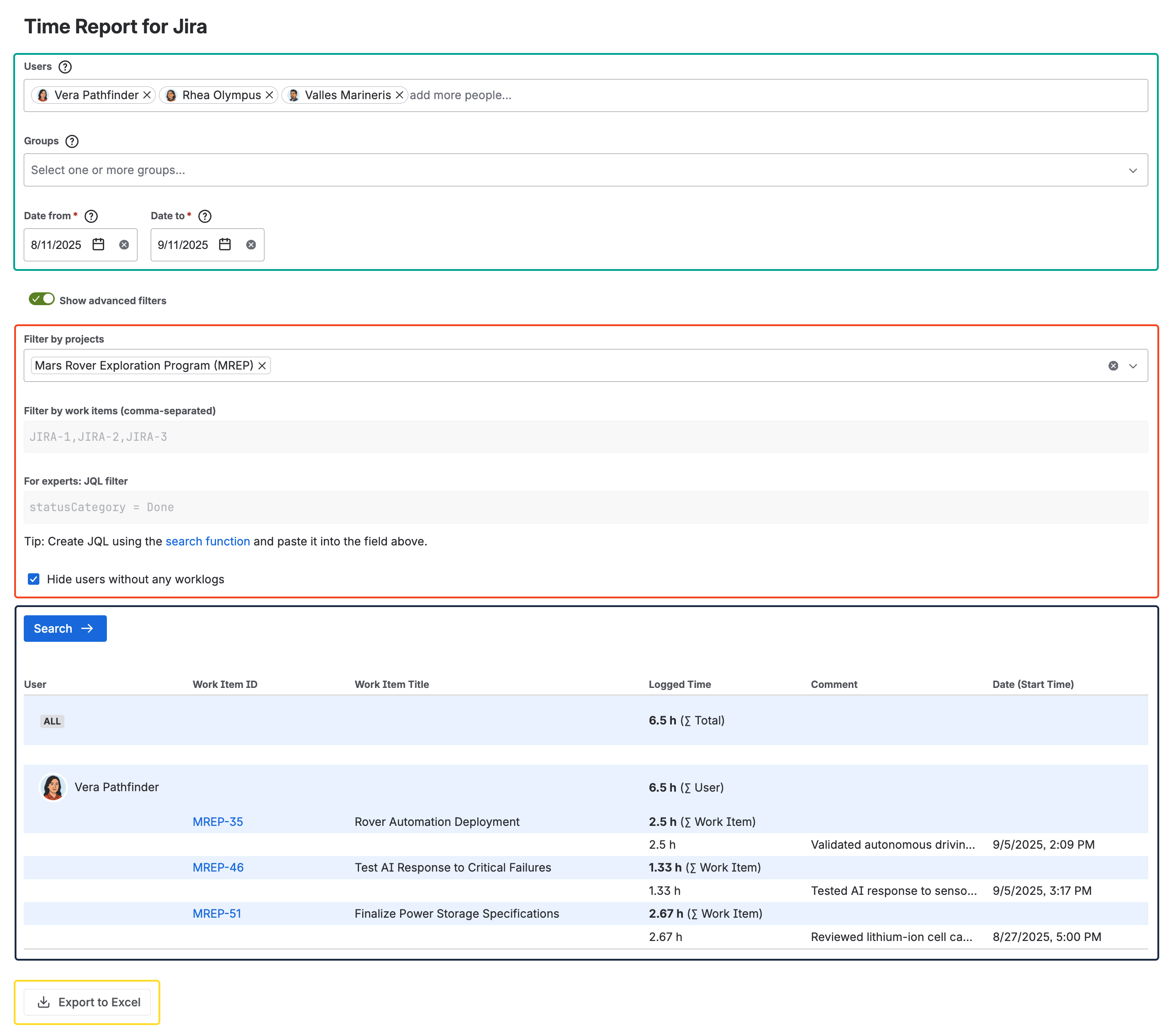
Task: Expand the Groups dropdown
Action: click(1132, 171)
